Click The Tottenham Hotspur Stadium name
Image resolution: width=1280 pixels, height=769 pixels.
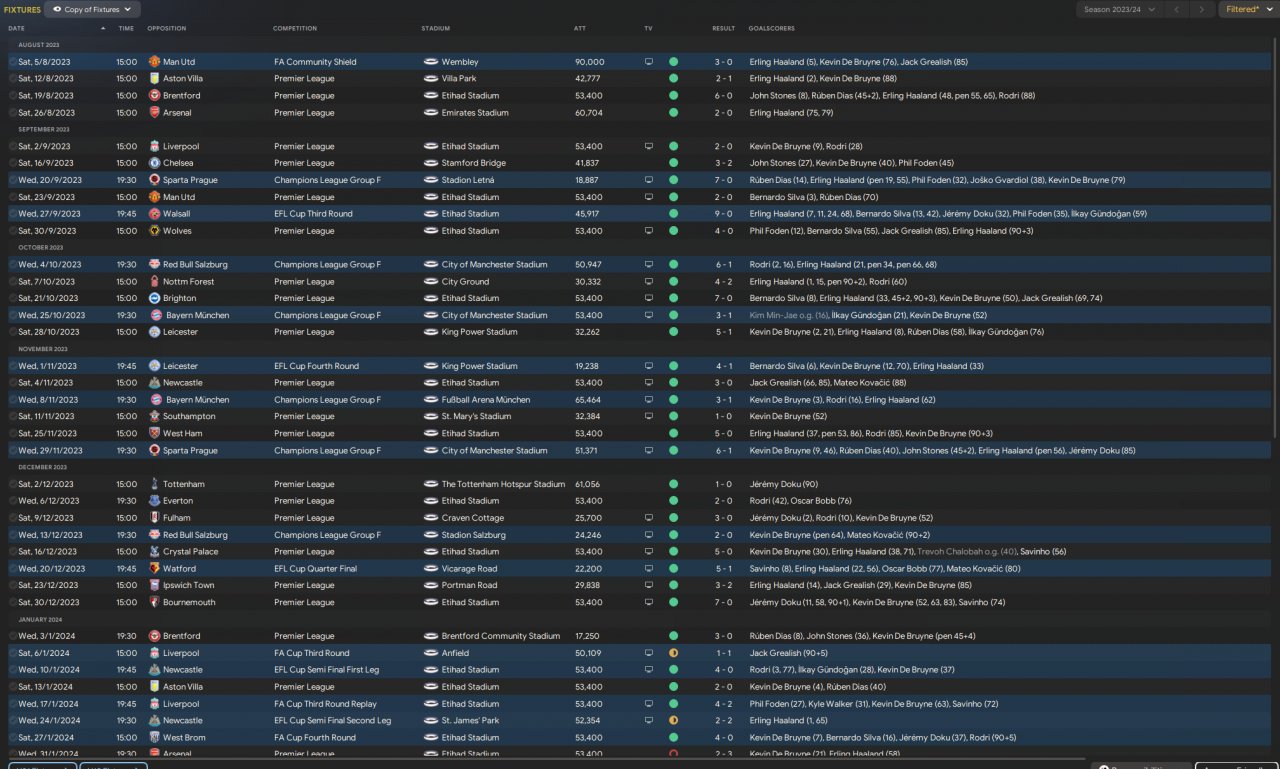coord(503,484)
